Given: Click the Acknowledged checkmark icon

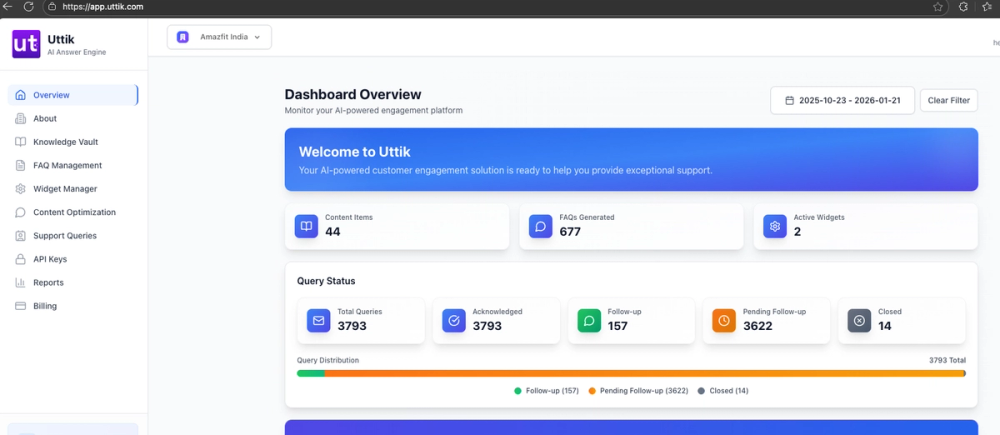Looking at the screenshot, I should pyautogui.click(x=454, y=321).
